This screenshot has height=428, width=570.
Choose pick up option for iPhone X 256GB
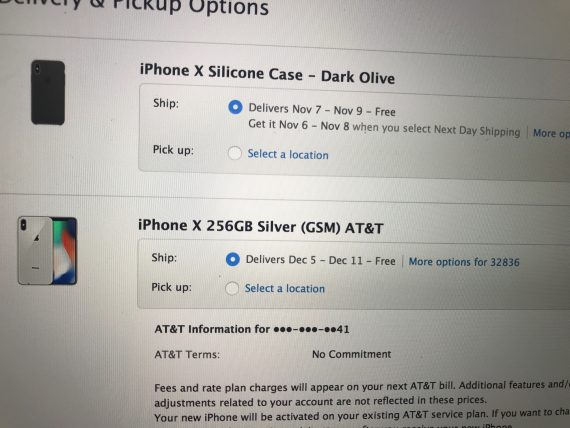(232, 289)
